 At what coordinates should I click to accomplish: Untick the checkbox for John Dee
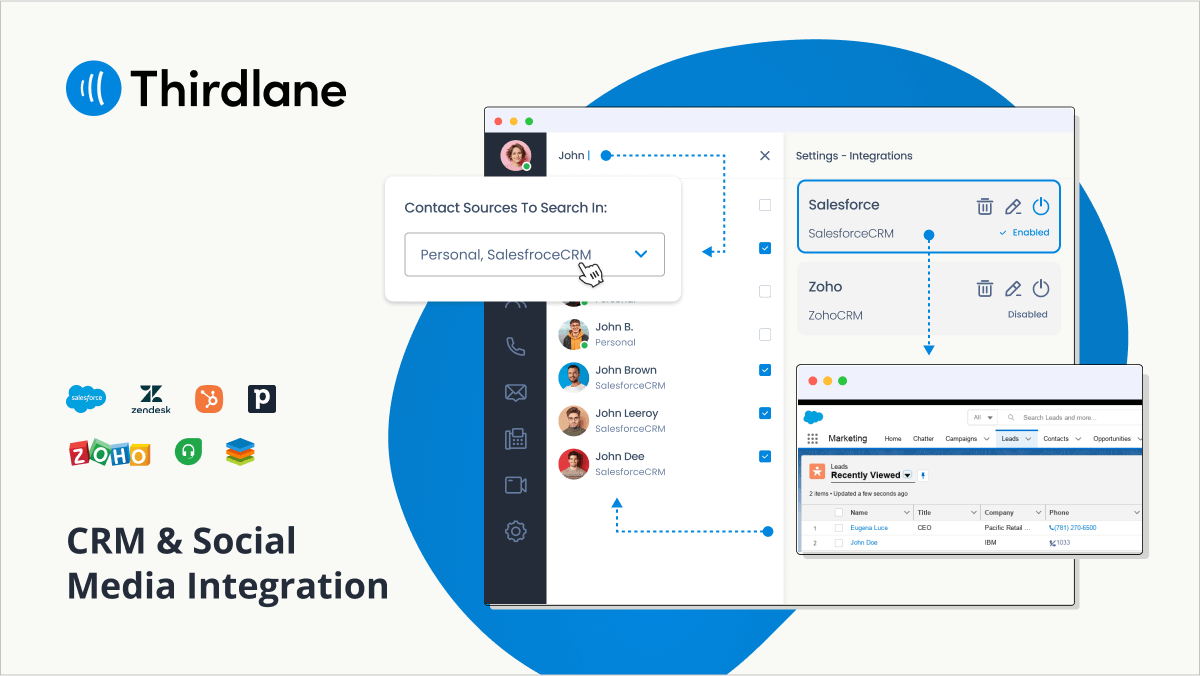coord(765,456)
